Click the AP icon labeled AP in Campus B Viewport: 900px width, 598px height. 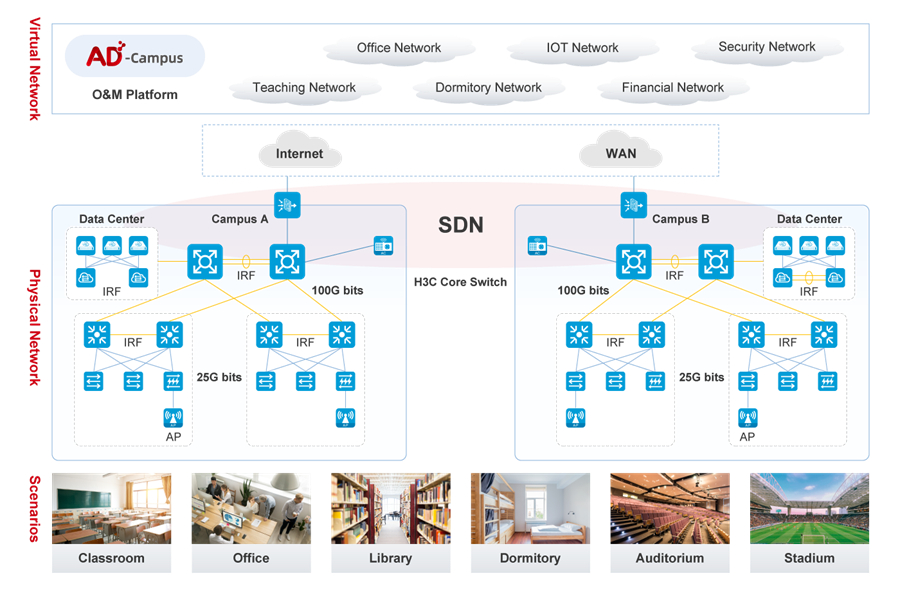(x=748, y=418)
